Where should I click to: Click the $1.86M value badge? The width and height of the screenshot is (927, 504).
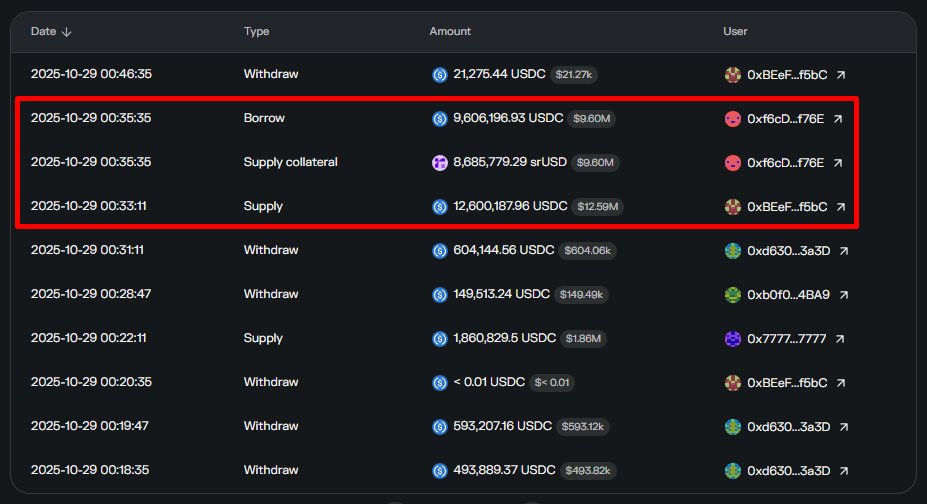tap(583, 339)
